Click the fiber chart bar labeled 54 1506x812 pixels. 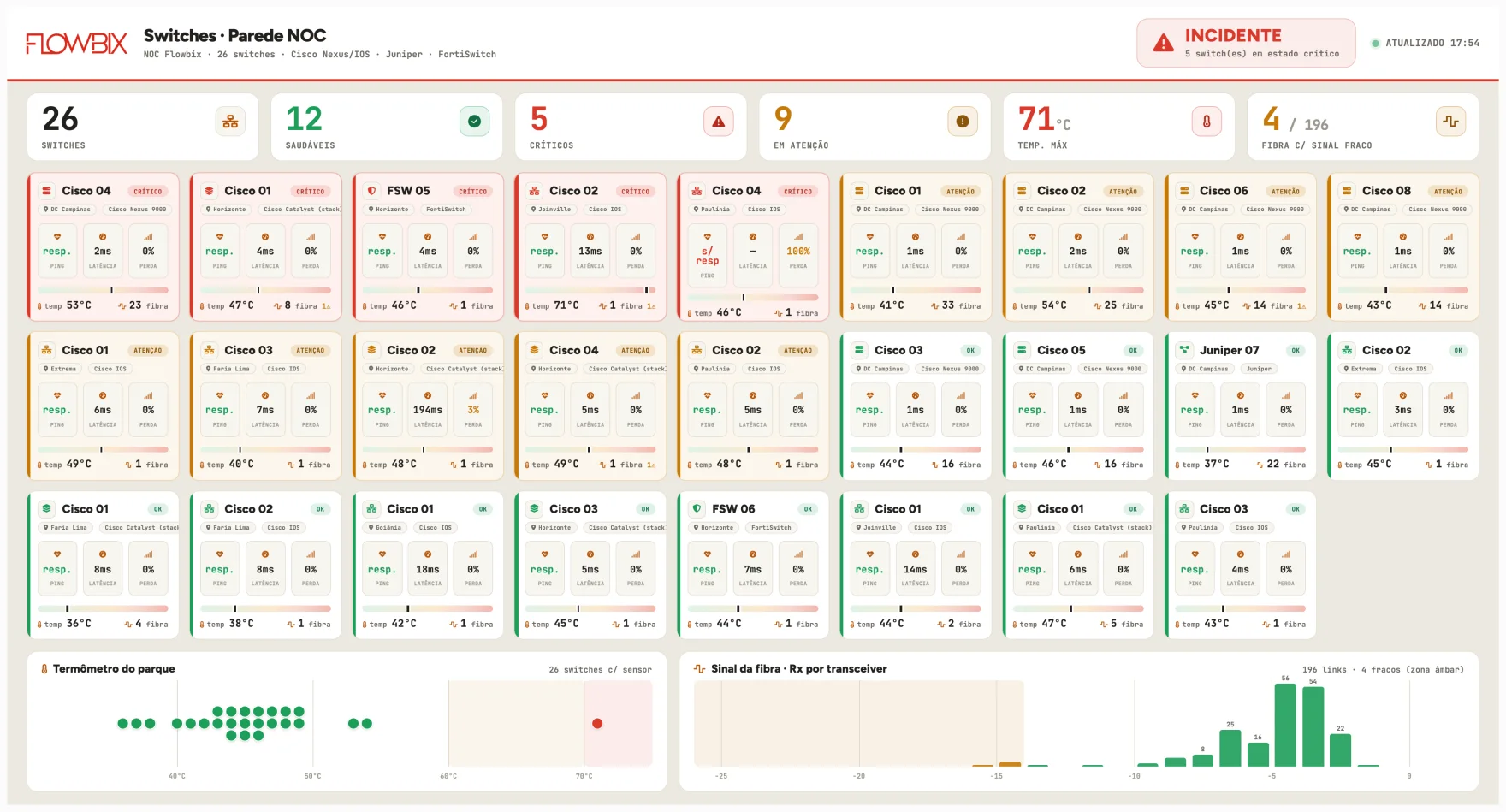tap(1313, 726)
